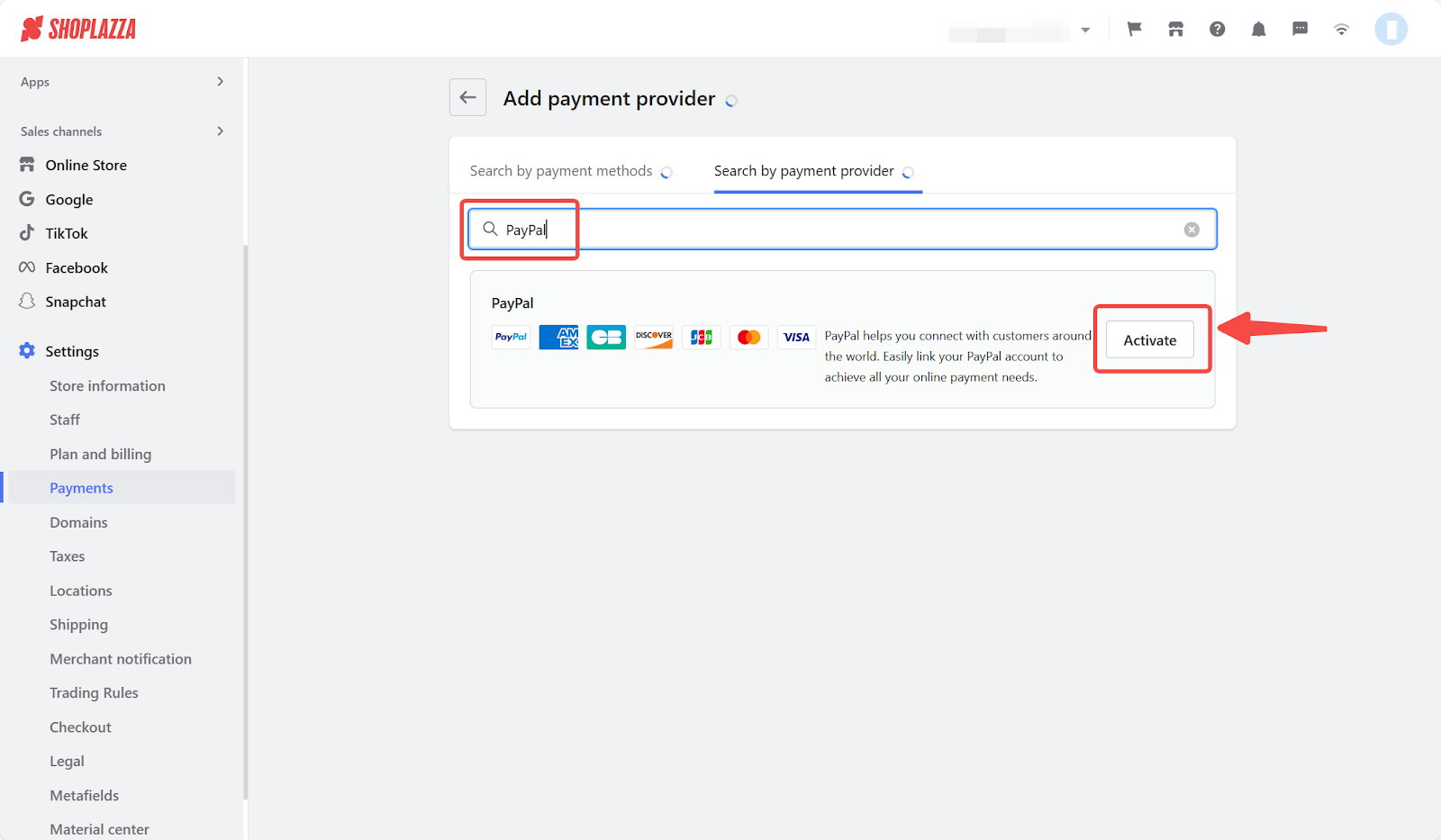Open Metafields settings
The width and height of the screenshot is (1441, 840).
[84, 795]
